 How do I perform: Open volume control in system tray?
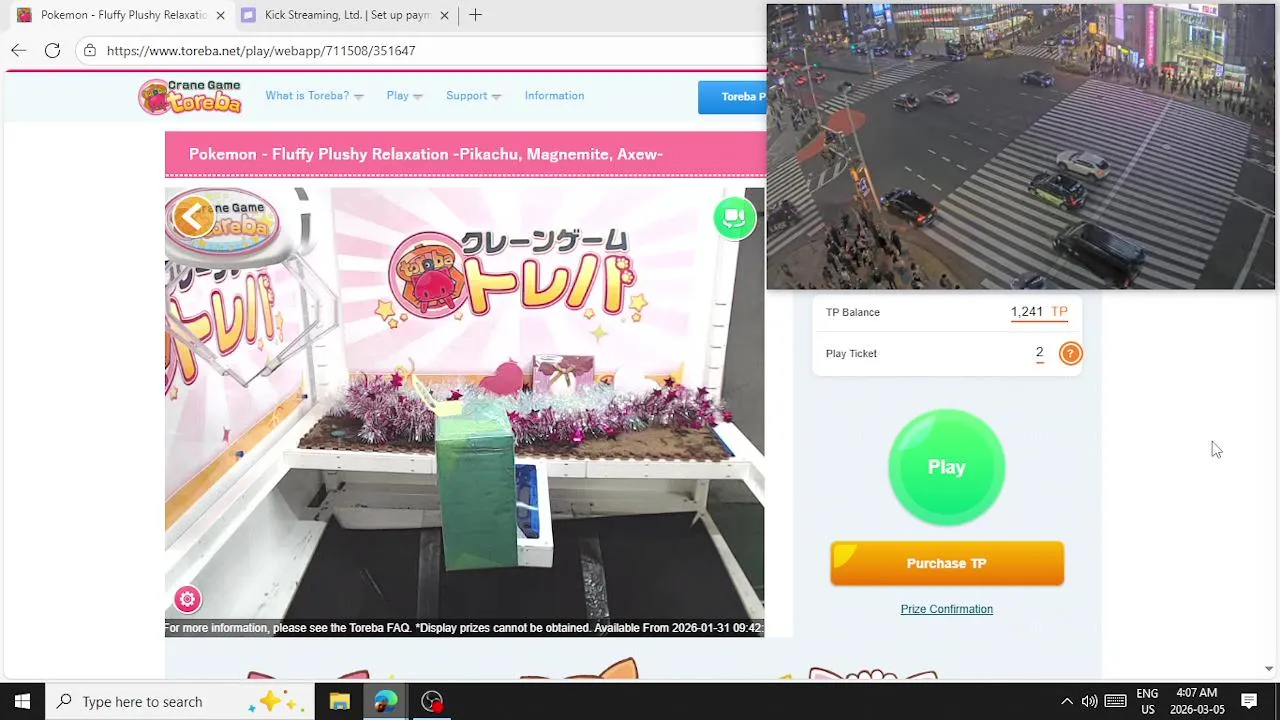1089,701
